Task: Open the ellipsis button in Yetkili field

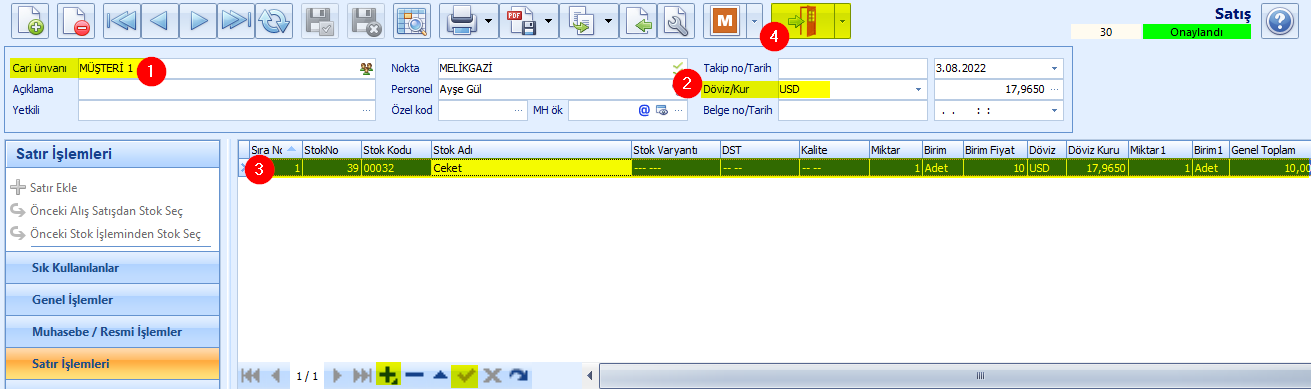Action: point(366,110)
